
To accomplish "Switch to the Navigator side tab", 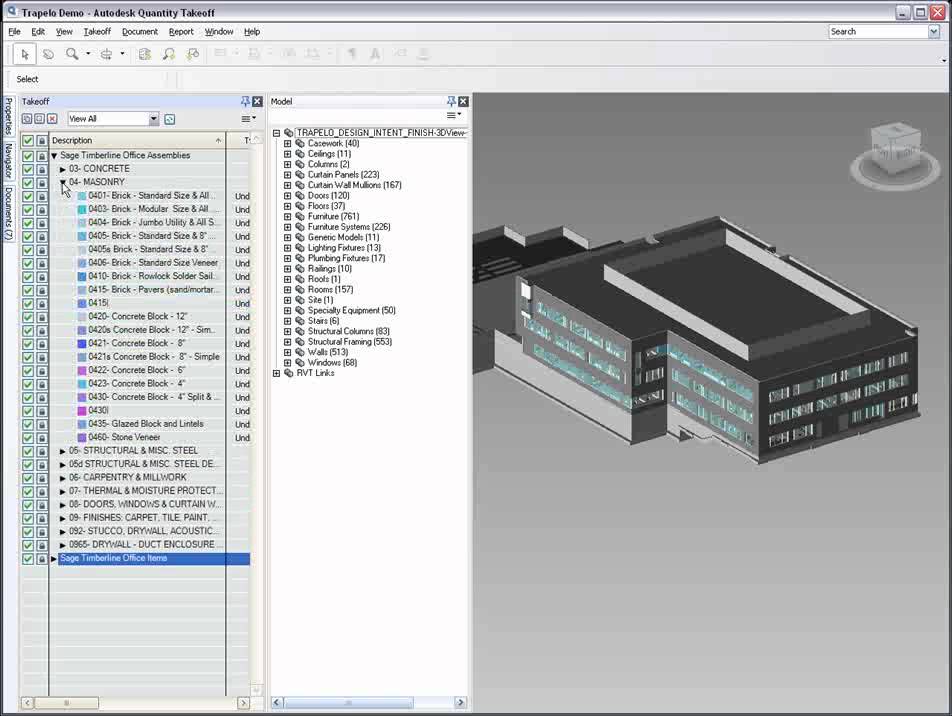I will [8, 160].
